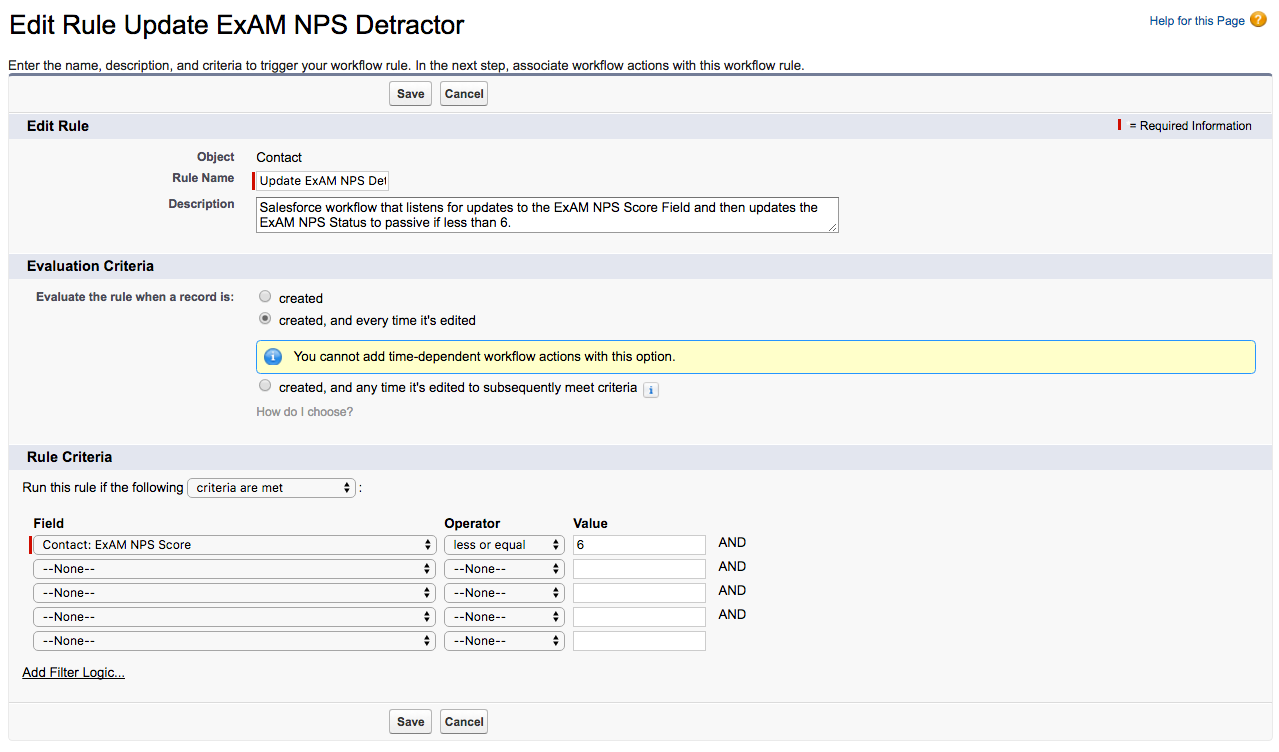Click the bottom Cancel button
This screenshot has width=1279, height=752.
464,722
